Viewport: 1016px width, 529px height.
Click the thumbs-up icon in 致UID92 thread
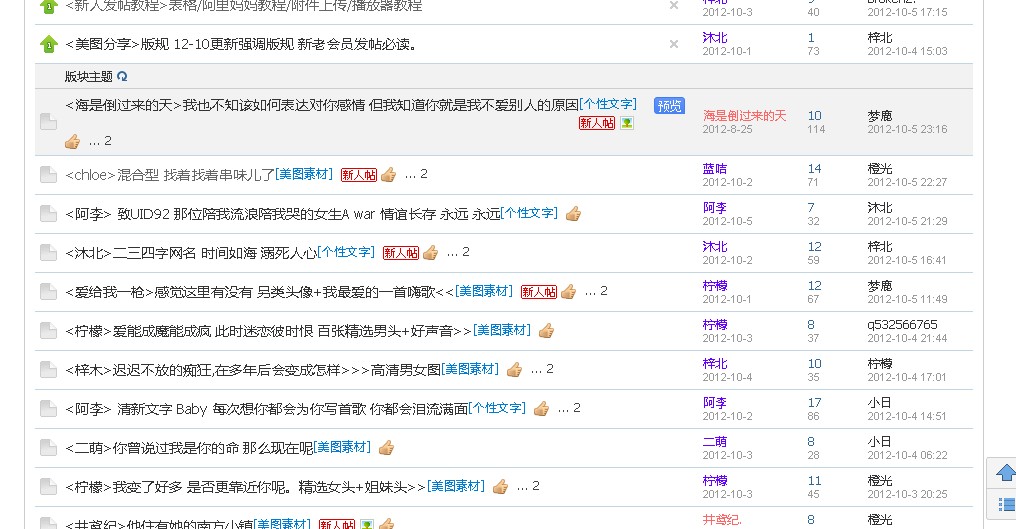(573, 214)
